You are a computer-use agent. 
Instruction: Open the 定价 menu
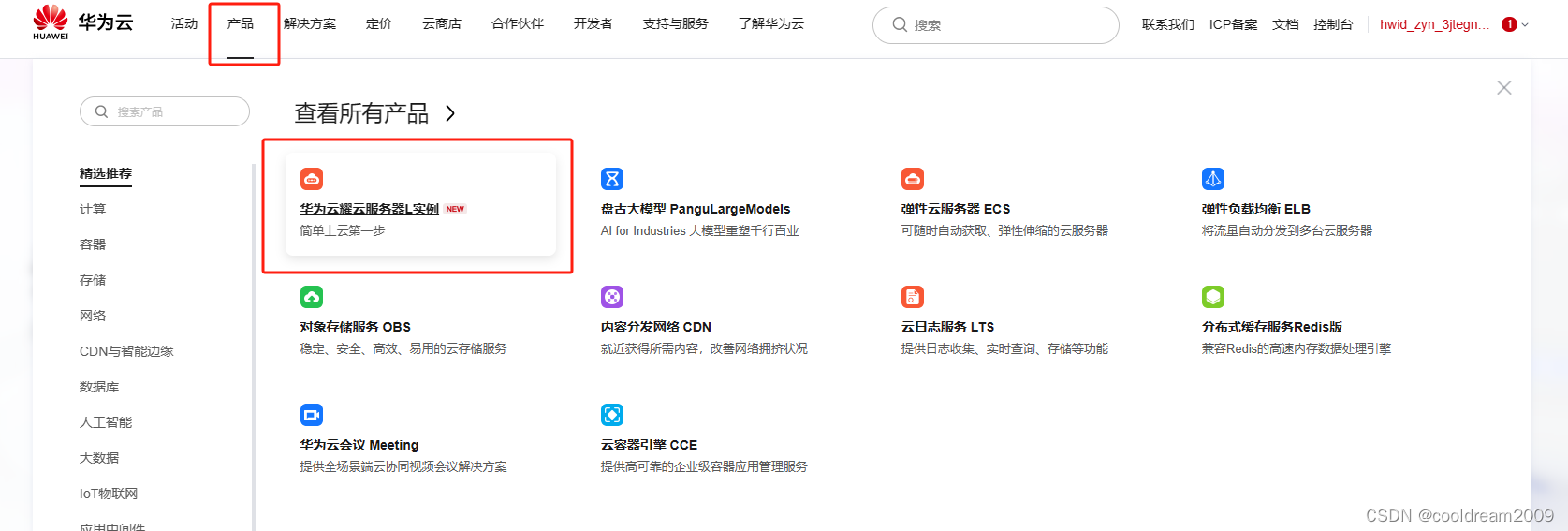pos(379,23)
